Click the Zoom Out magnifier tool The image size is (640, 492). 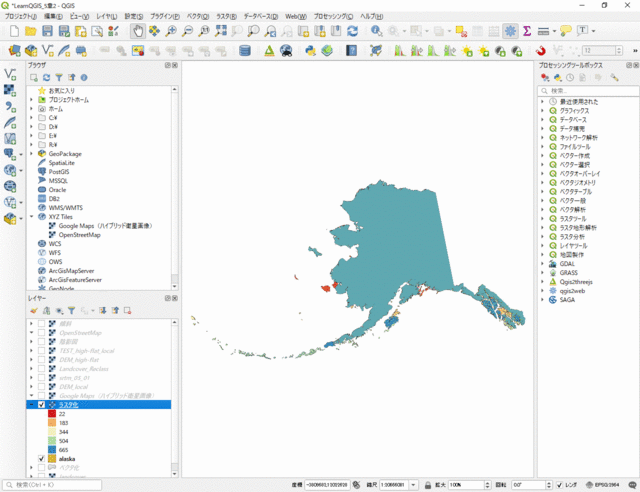point(187,31)
